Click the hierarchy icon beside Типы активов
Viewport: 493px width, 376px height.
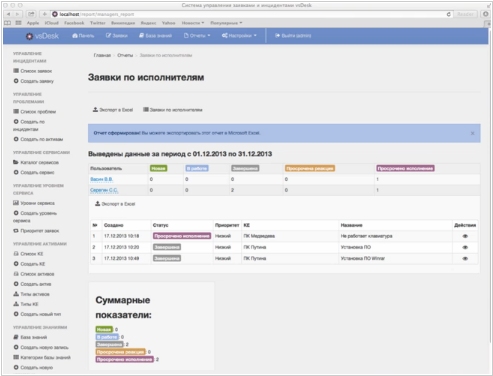coord(16,294)
